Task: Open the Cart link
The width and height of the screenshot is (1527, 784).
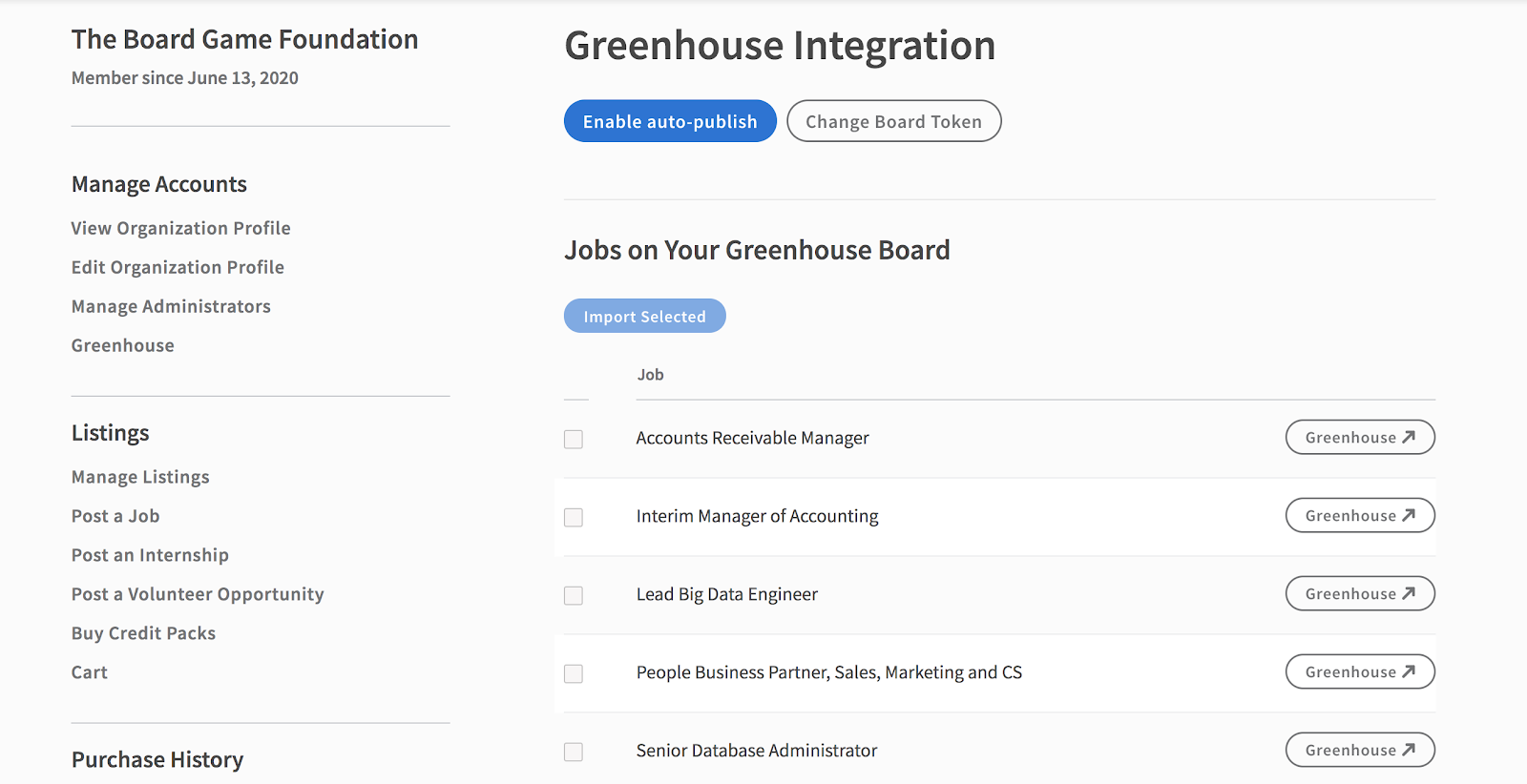Action: coord(90,672)
